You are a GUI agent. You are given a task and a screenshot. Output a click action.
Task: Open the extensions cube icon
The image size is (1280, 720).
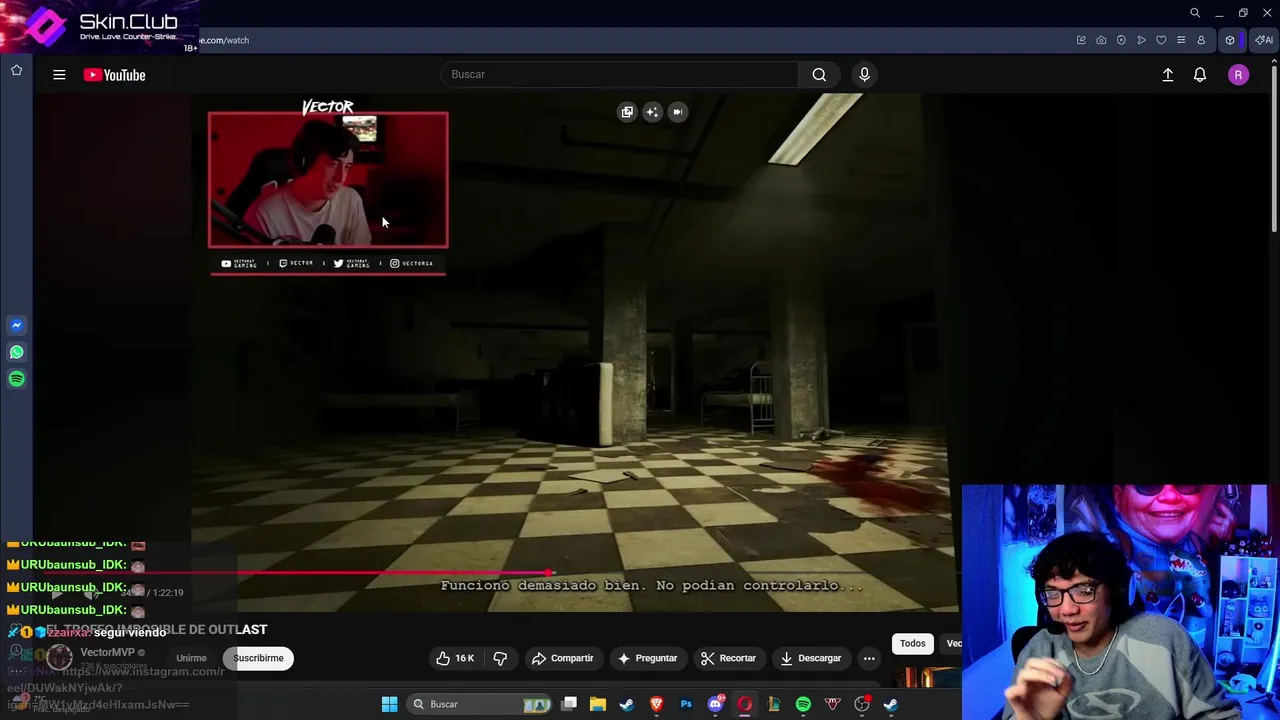[1230, 40]
